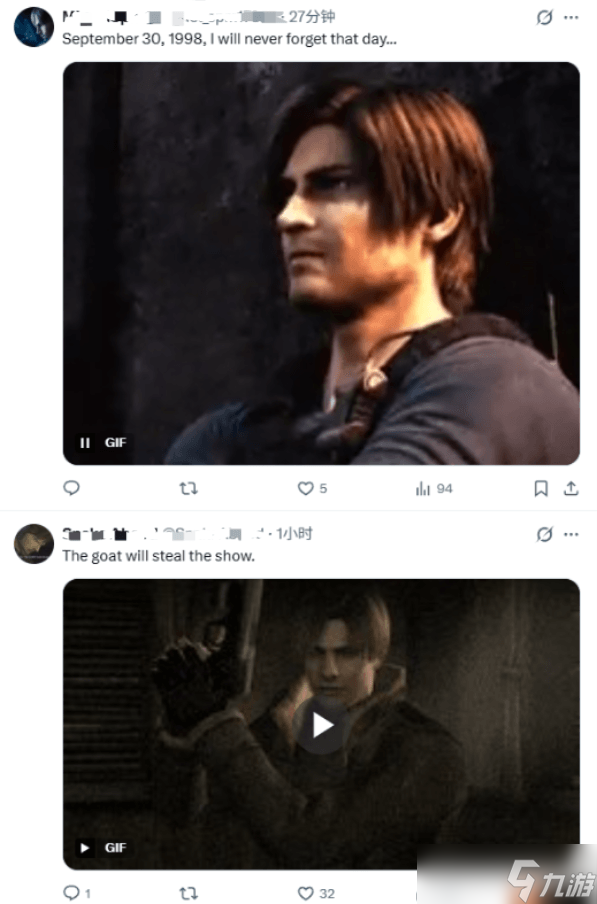Repost the goat will steal the show post

tap(188, 893)
